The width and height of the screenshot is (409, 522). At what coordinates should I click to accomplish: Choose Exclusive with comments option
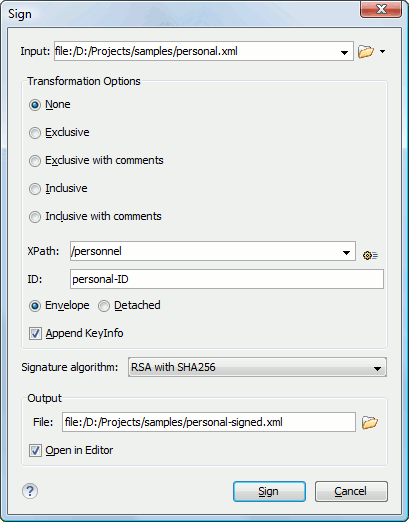[x=35, y=161]
